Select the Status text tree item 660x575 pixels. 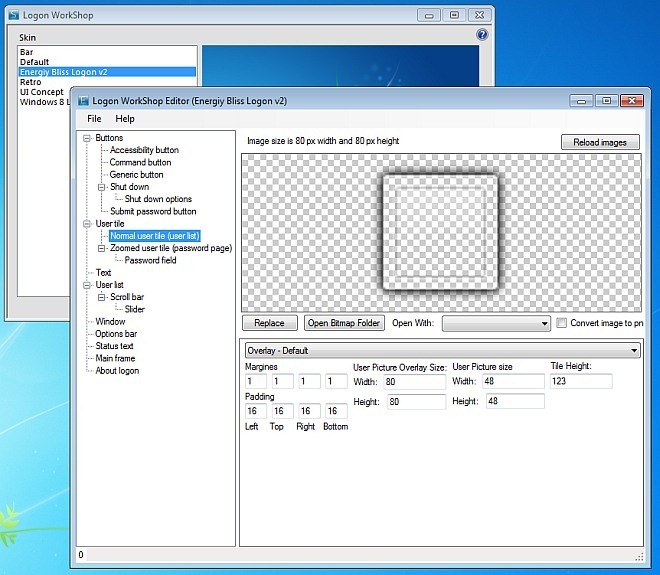pyautogui.click(x=114, y=346)
